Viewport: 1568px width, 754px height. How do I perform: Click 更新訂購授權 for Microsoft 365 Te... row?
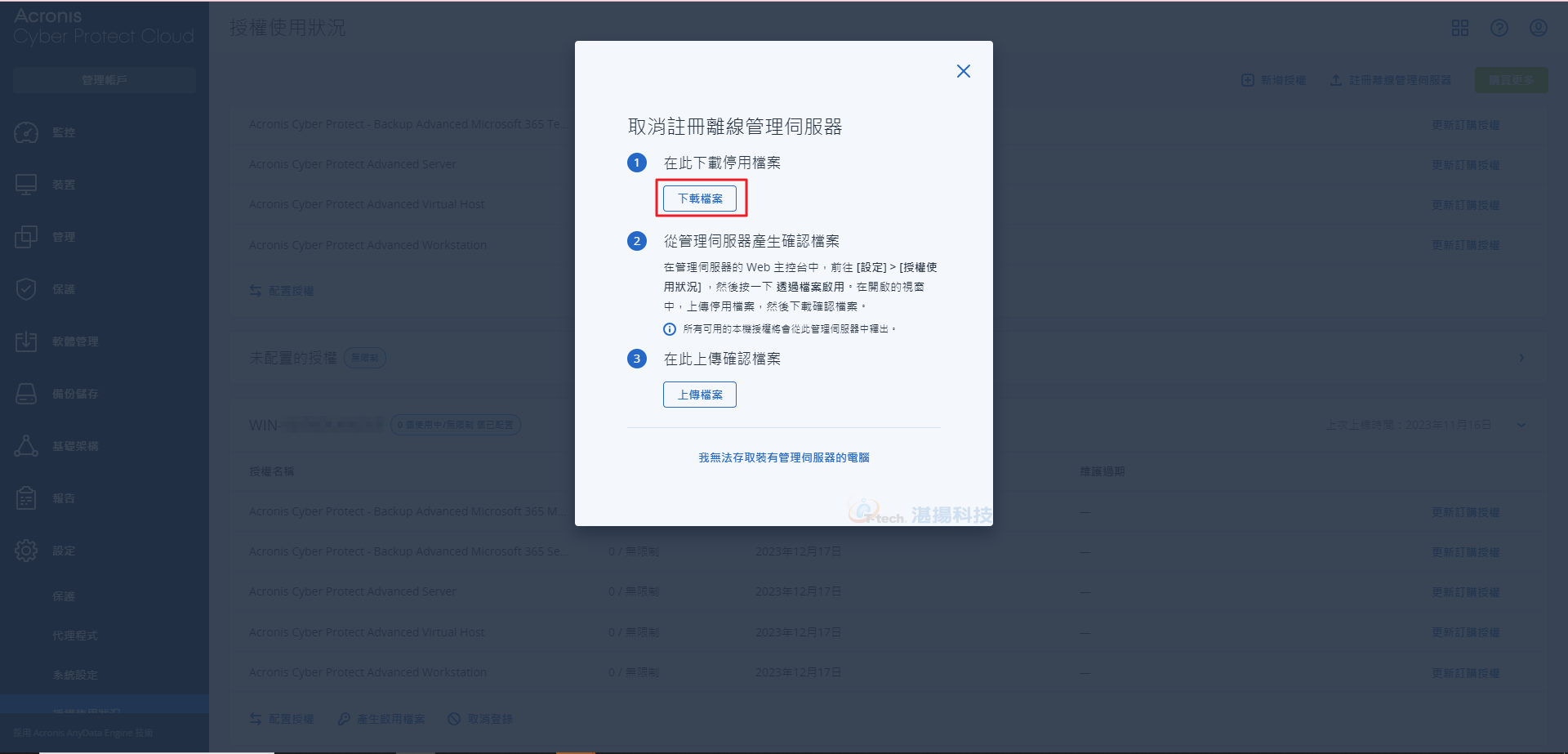point(1466,125)
